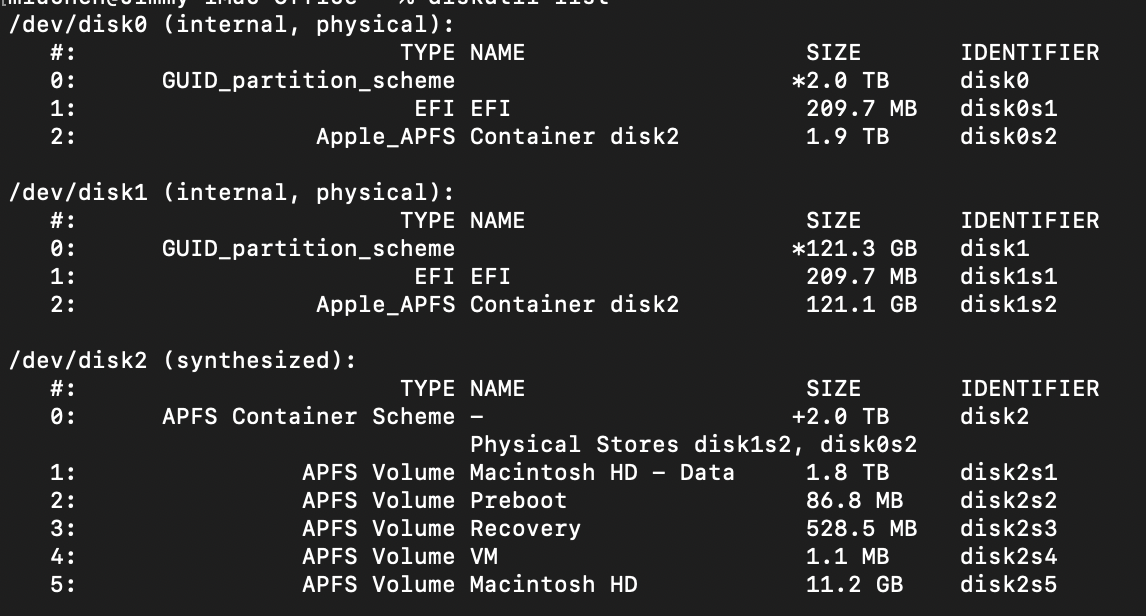
Task: Click the disk1s1 identifier text
Action: tap(1008, 277)
